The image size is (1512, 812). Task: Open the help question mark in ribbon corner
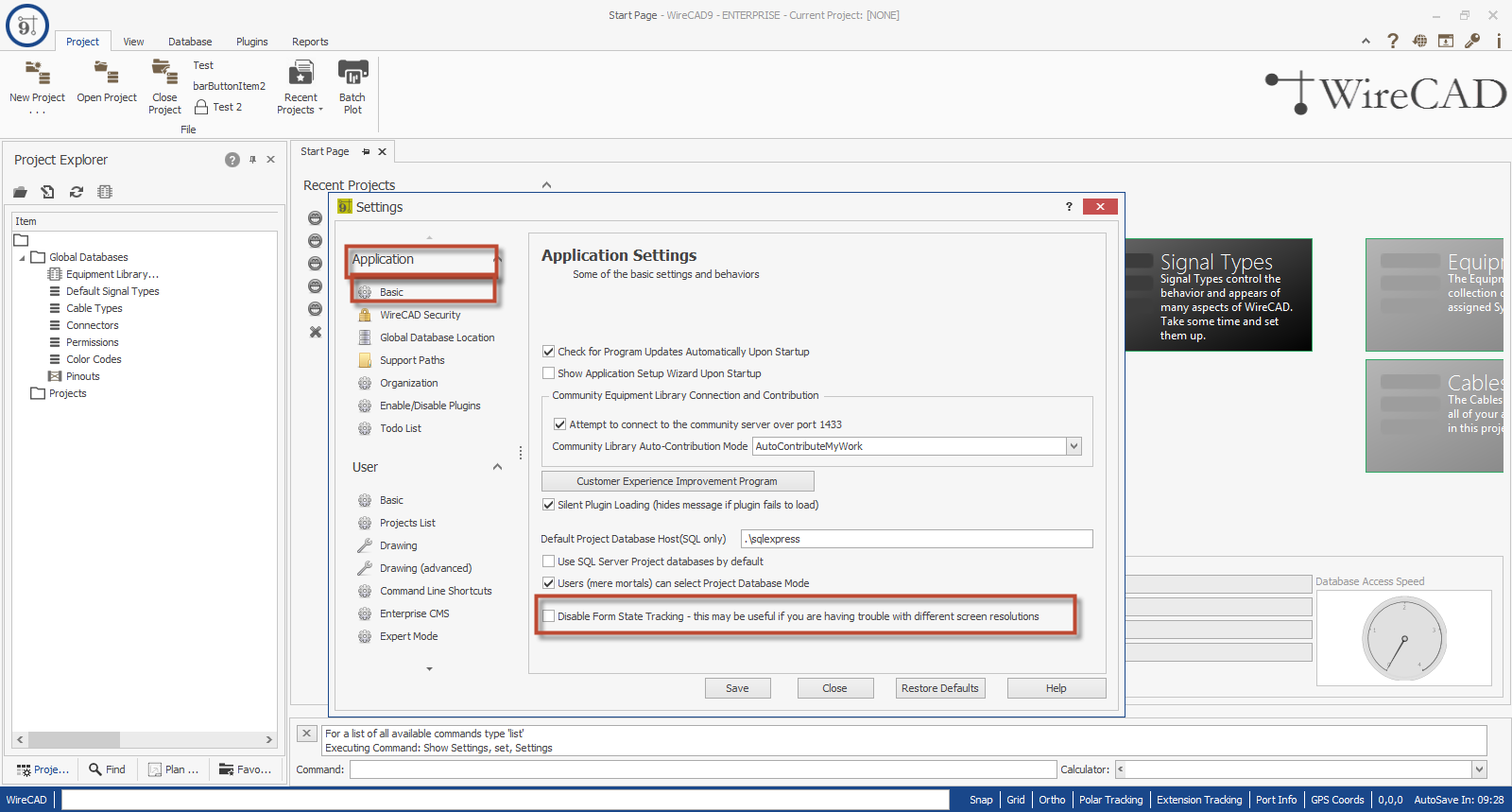click(1393, 41)
